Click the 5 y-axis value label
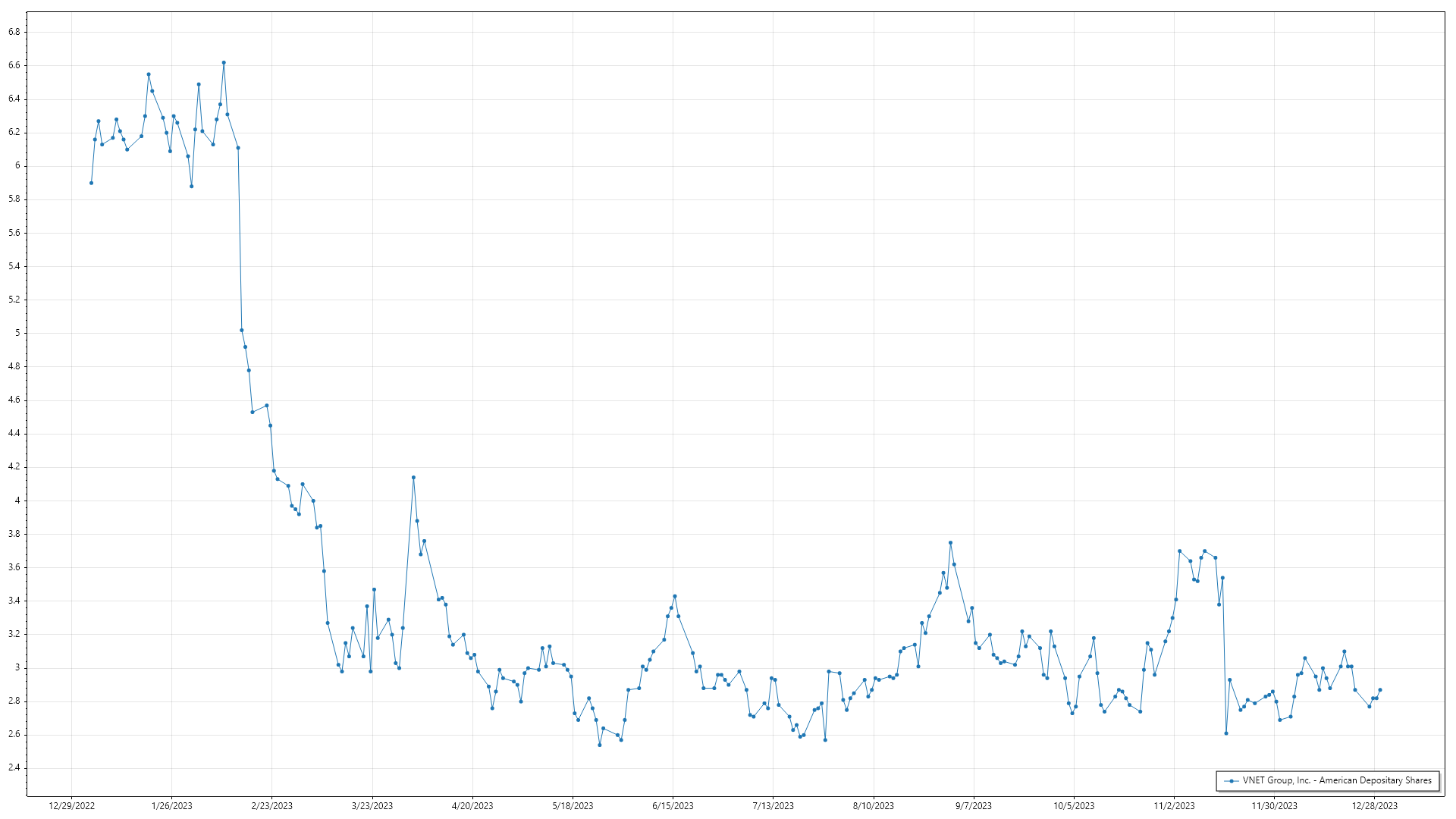 click(17, 333)
